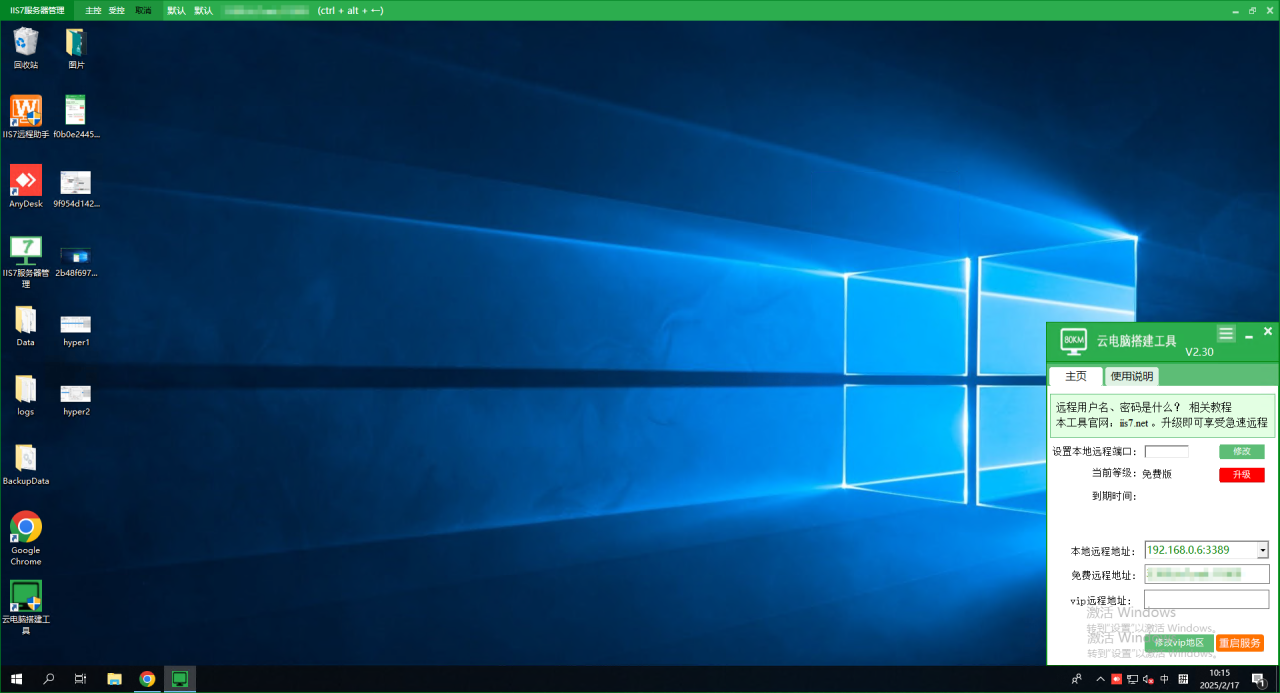Viewport: 1280px width, 693px height.
Task: Focus the 免费远程地址 field
Action: coord(1207,575)
